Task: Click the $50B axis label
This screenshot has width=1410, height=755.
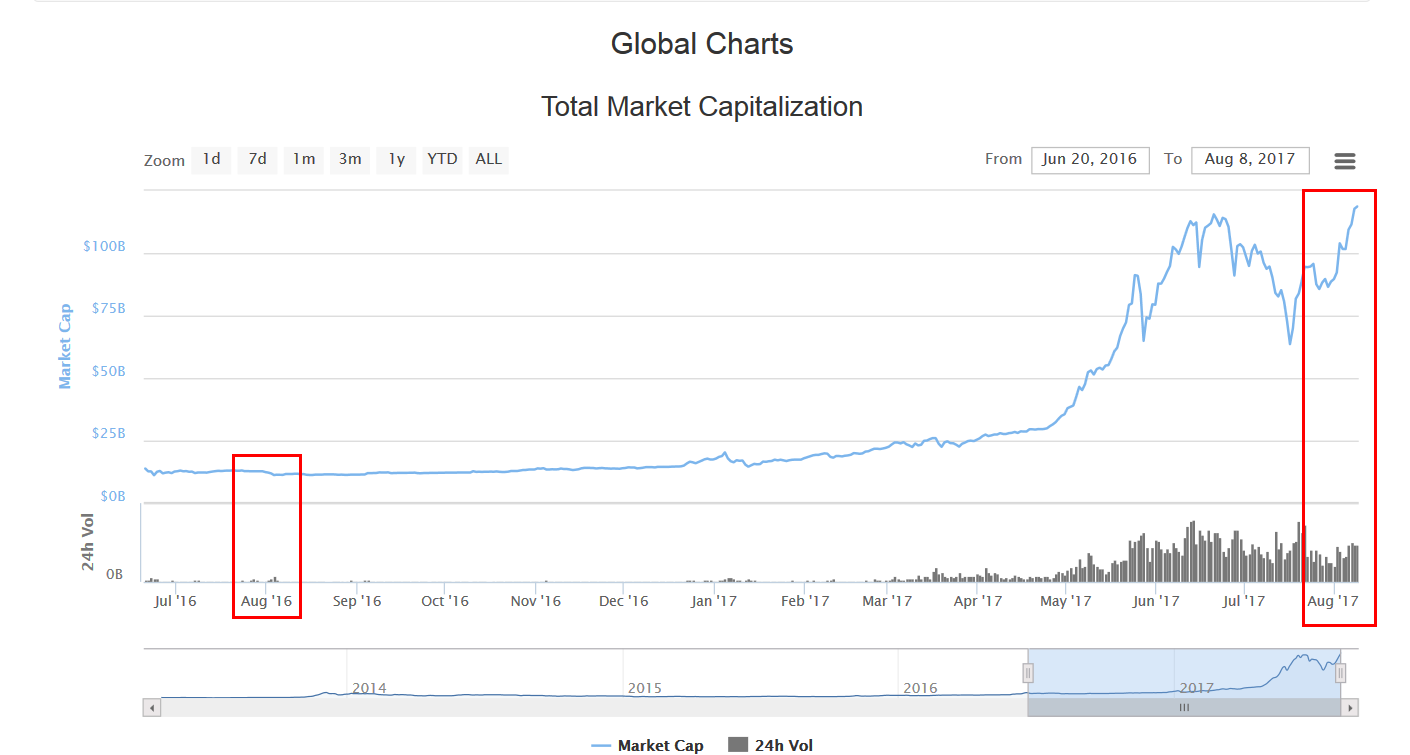Action: pos(108,371)
